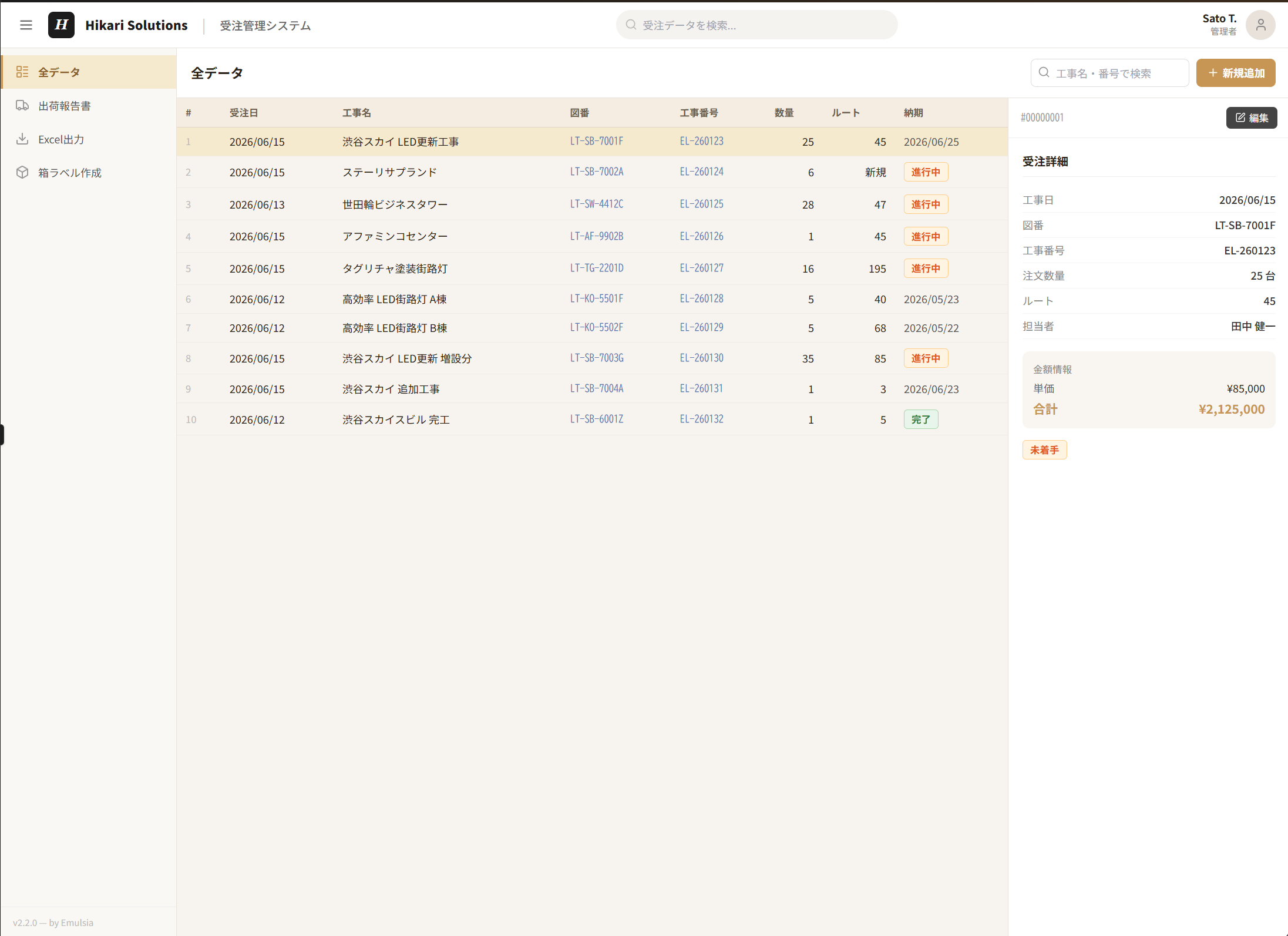Open drawing link LT-KO-5501F
This screenshot has width=1288, height=936.
pyautogui.click(x=597, y=299)
